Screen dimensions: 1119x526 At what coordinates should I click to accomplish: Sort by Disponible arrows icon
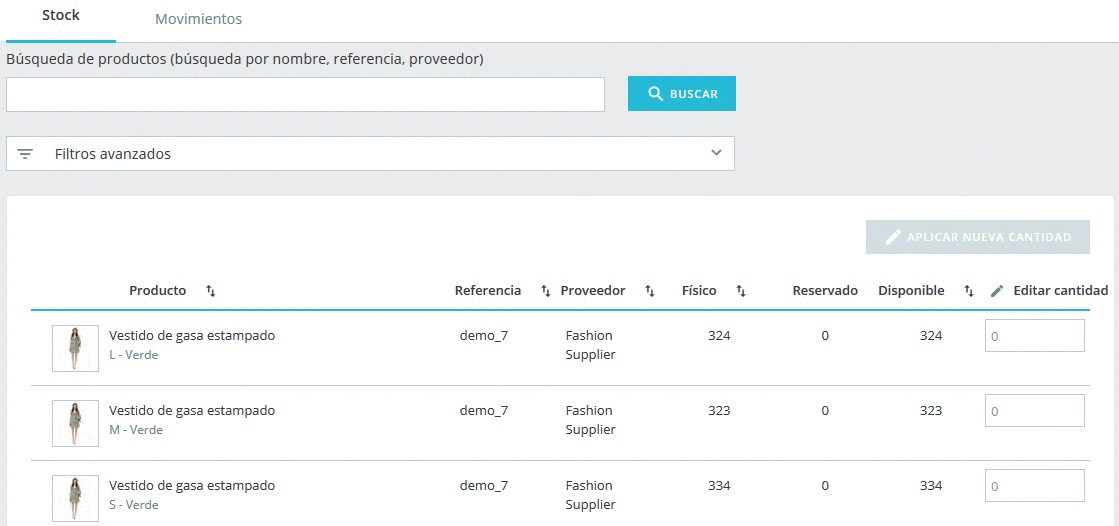tap(968, 291)
